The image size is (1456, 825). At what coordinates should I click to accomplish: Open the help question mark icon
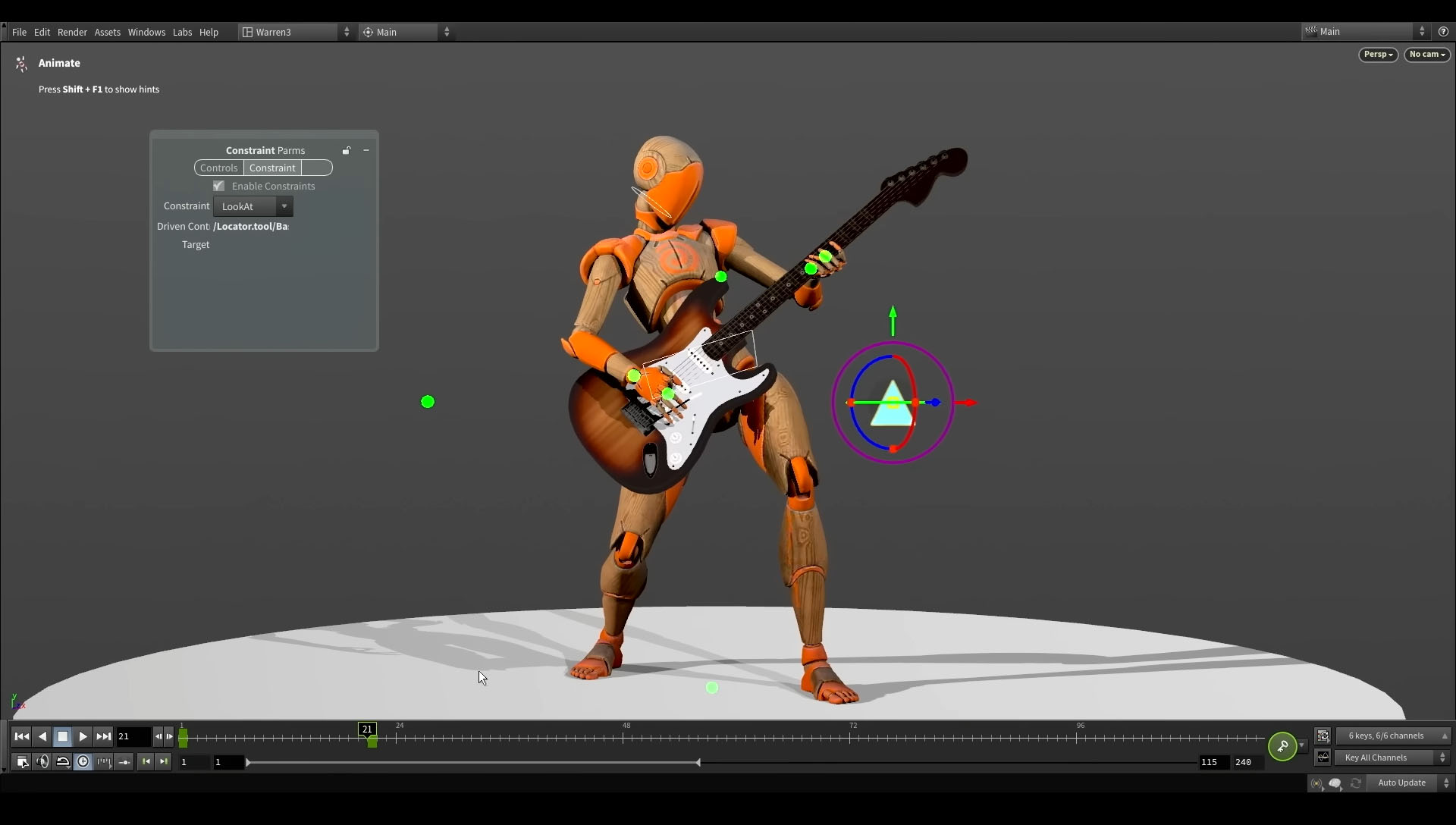(x=1443, y=31)
